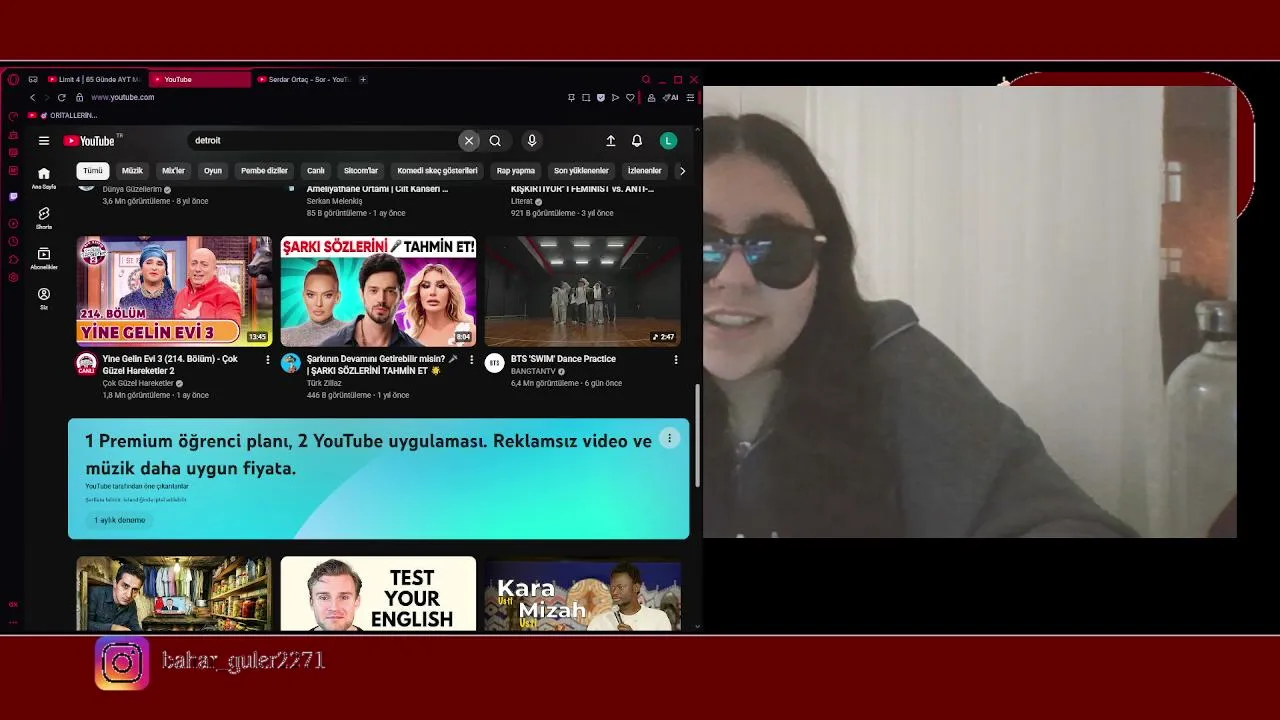Play the Test Your English thumbnail
Screen dimensions: 1280x720
click(378, 594)
